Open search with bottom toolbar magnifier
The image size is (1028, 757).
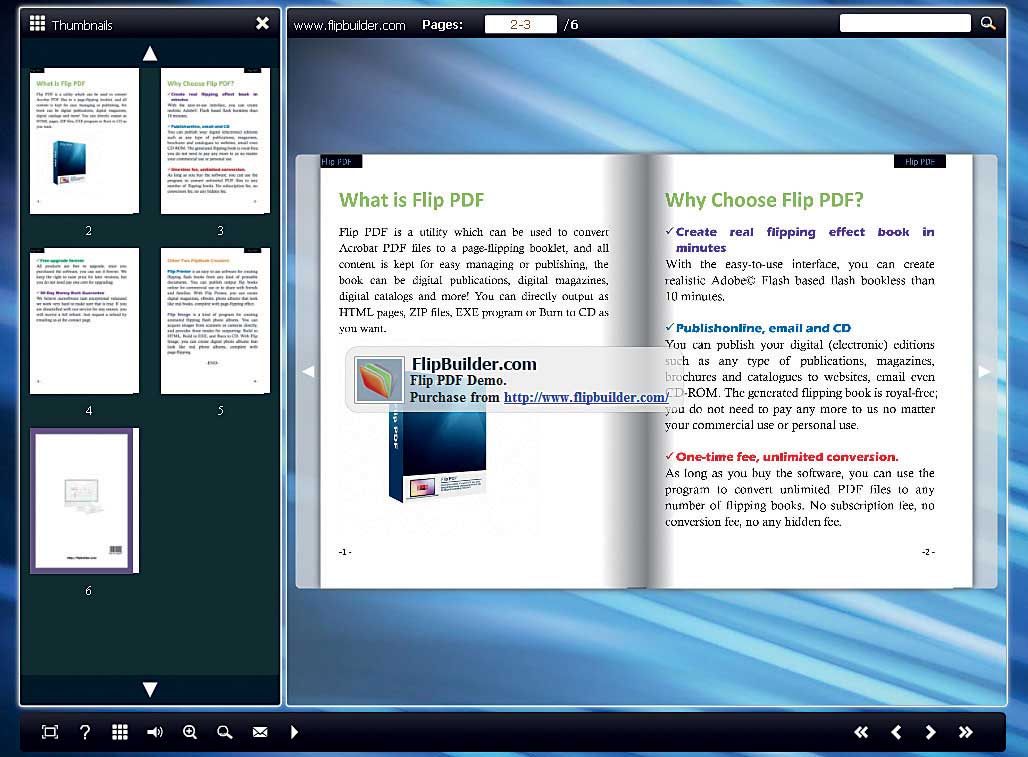[x=225, y=732]
